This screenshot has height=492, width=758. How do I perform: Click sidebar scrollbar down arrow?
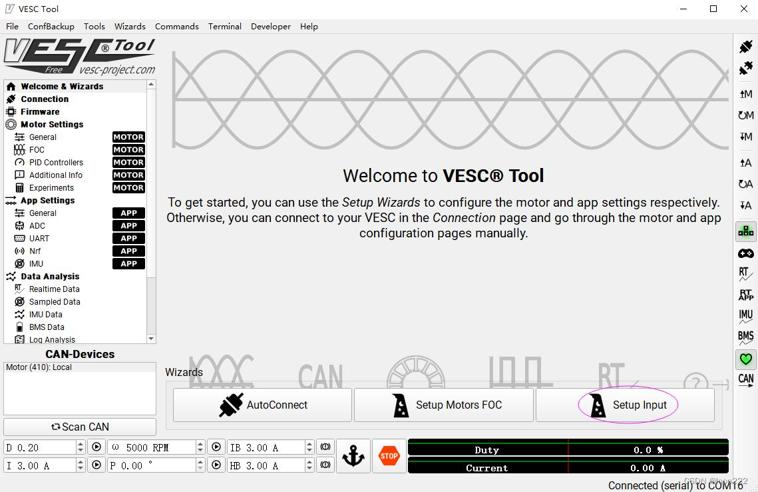point(151,339)
